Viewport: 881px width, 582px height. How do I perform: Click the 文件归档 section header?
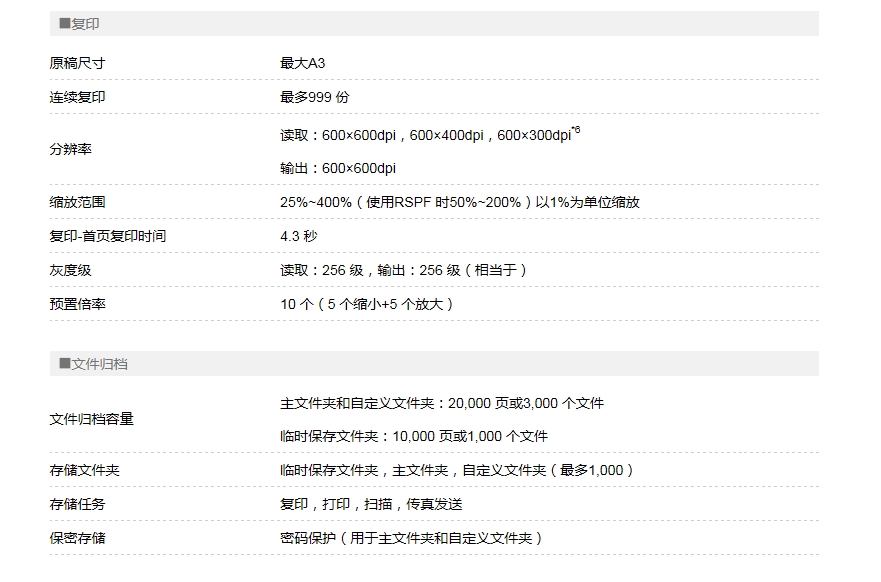coord(93,364)
